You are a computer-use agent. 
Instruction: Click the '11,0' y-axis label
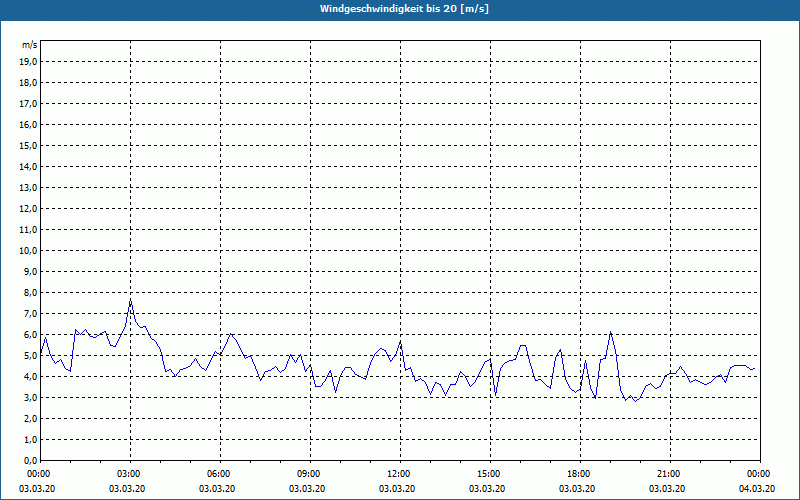point(28,230)
